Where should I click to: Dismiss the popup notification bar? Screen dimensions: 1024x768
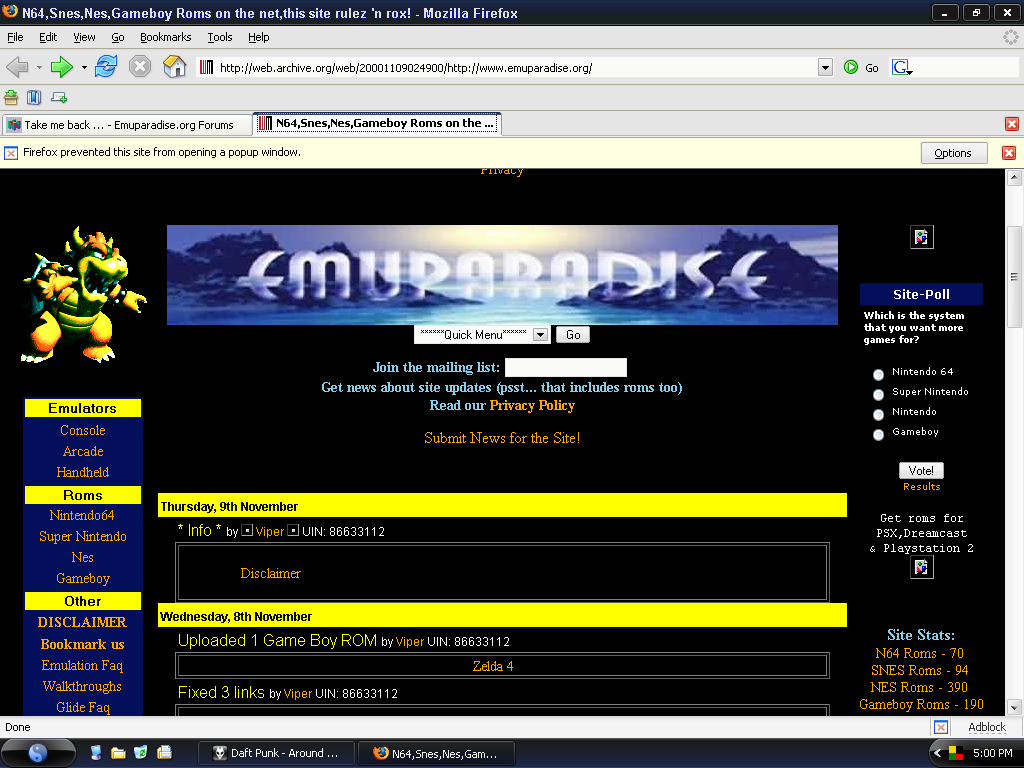coord(1008,153)
